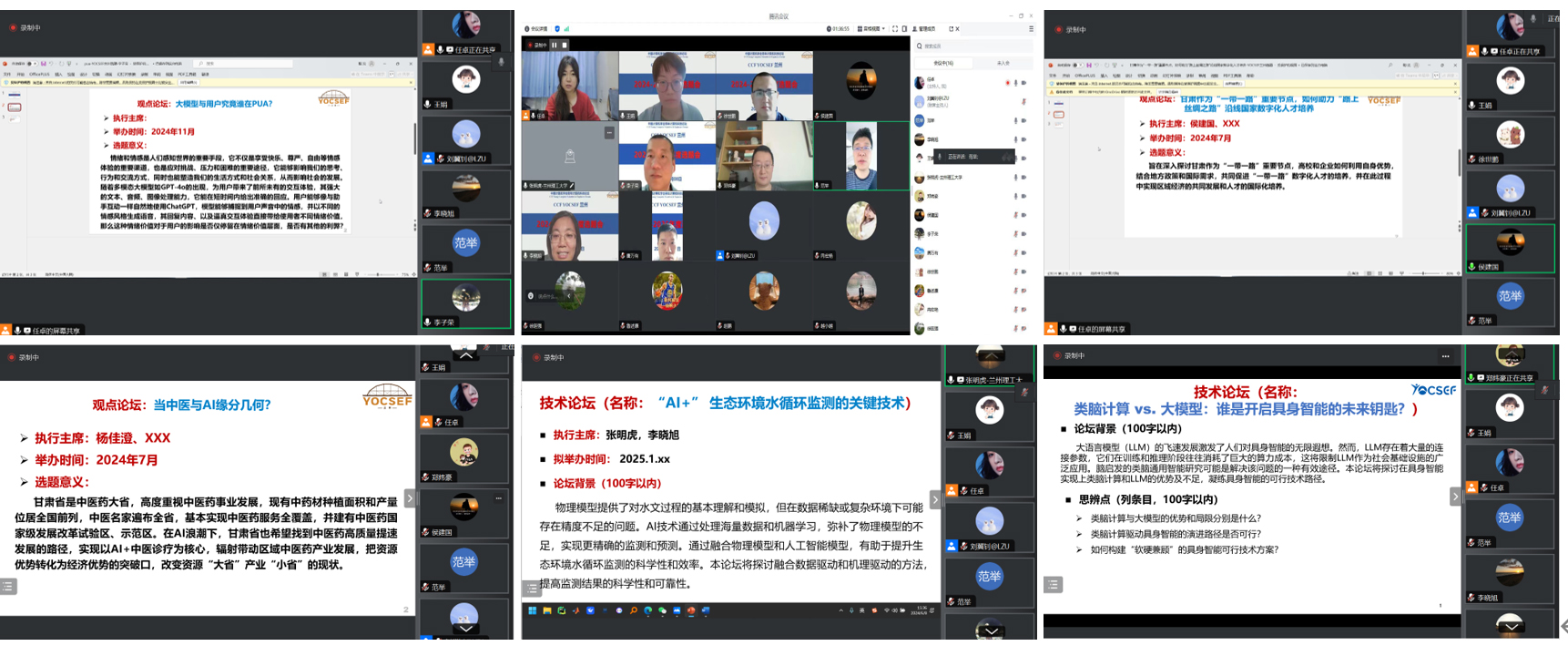
Task: Pause the recording in the gallery view window
Action: pos(555,45)
